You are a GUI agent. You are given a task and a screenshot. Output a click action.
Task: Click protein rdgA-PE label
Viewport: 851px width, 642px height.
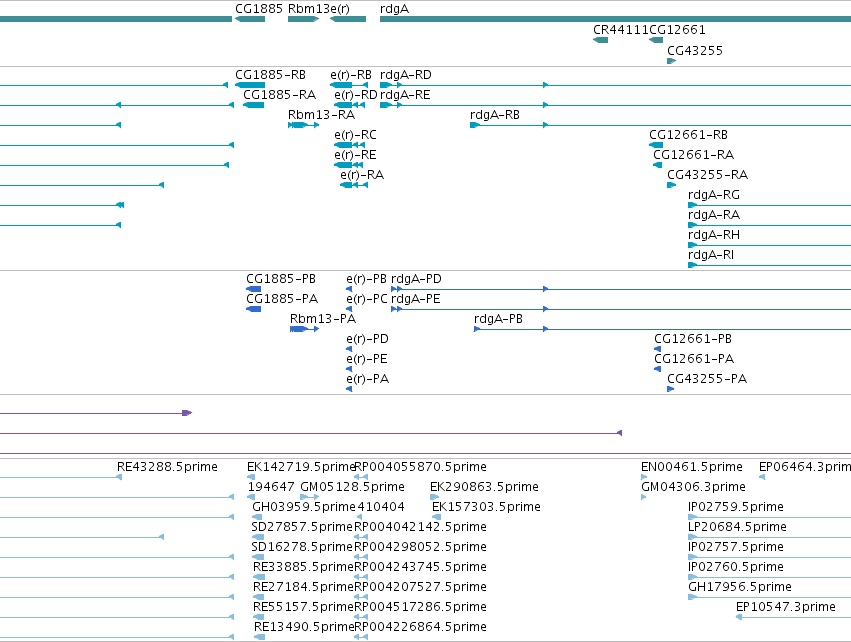pos(415,299)
